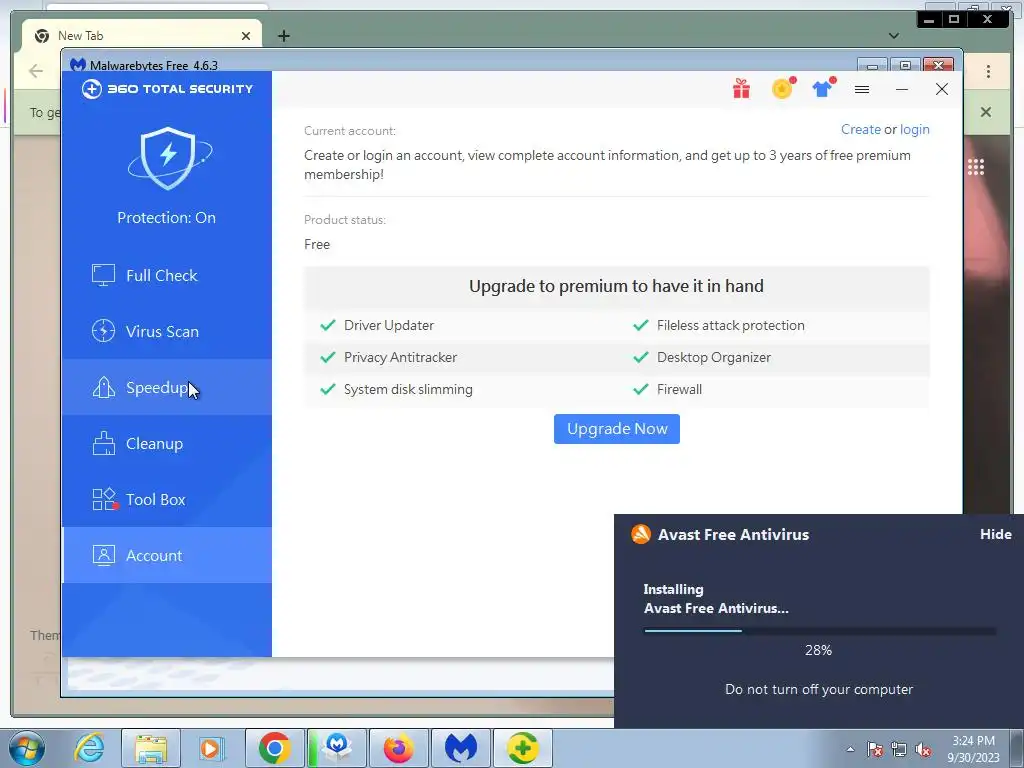Open the Windows Start menu
The height and width of the screenshot is (768, 1024).
pyautogui.click(x=27, y=749)
